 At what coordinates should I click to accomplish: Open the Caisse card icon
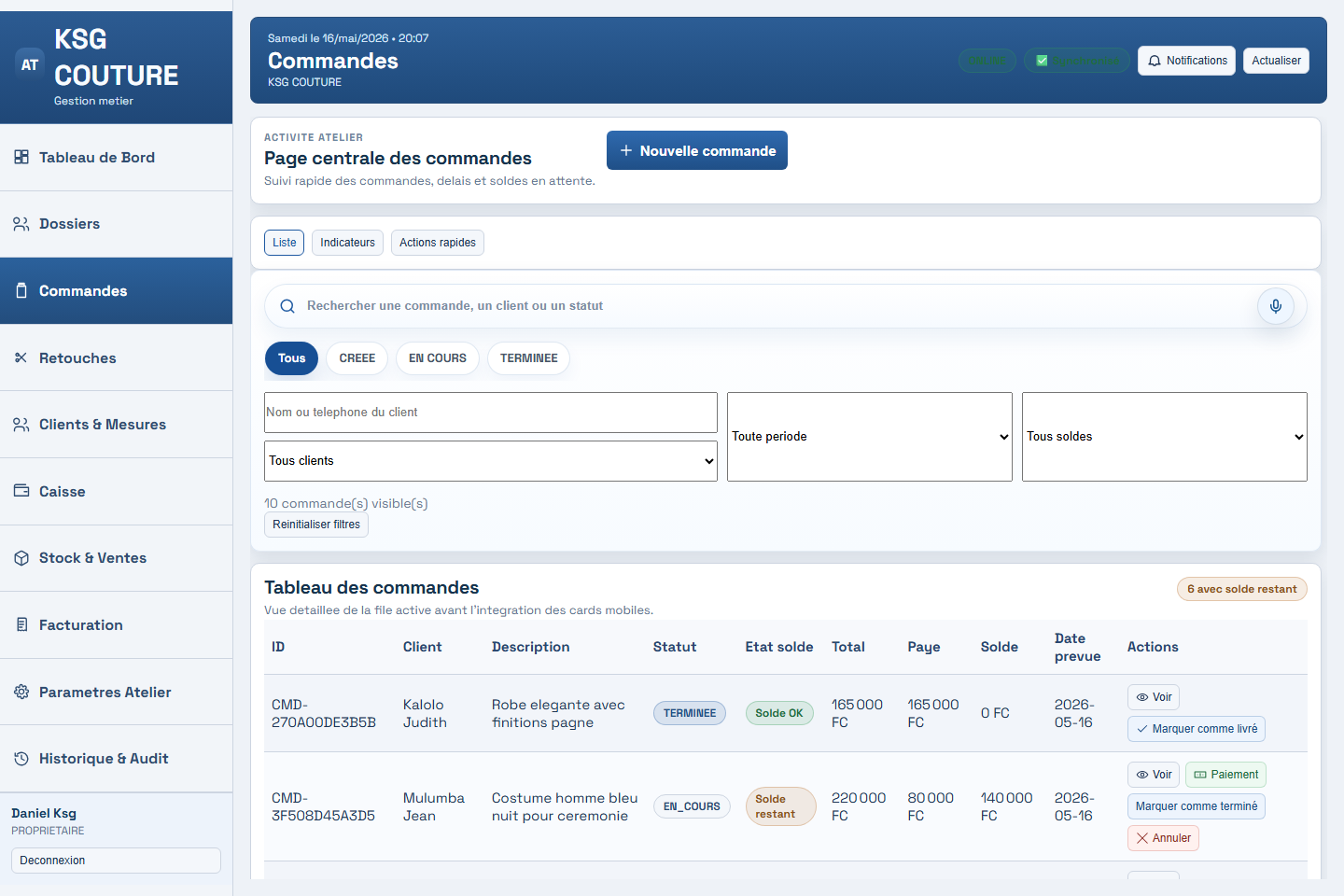tap(21, 491)
